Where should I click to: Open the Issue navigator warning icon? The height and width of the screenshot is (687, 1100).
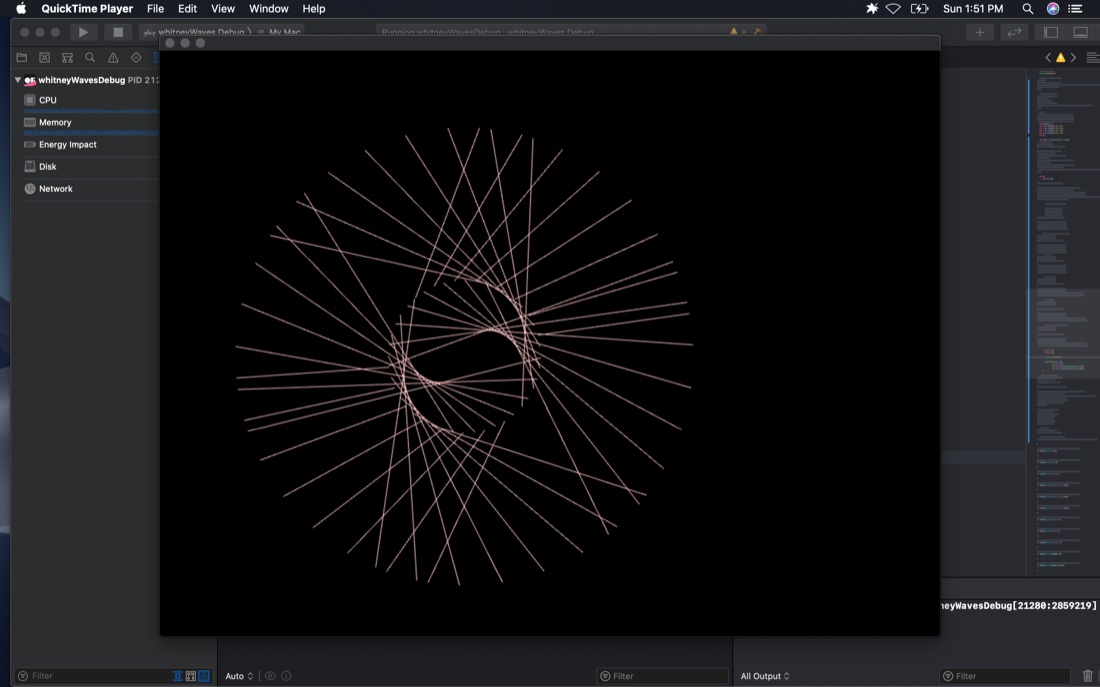click(113, 58)
